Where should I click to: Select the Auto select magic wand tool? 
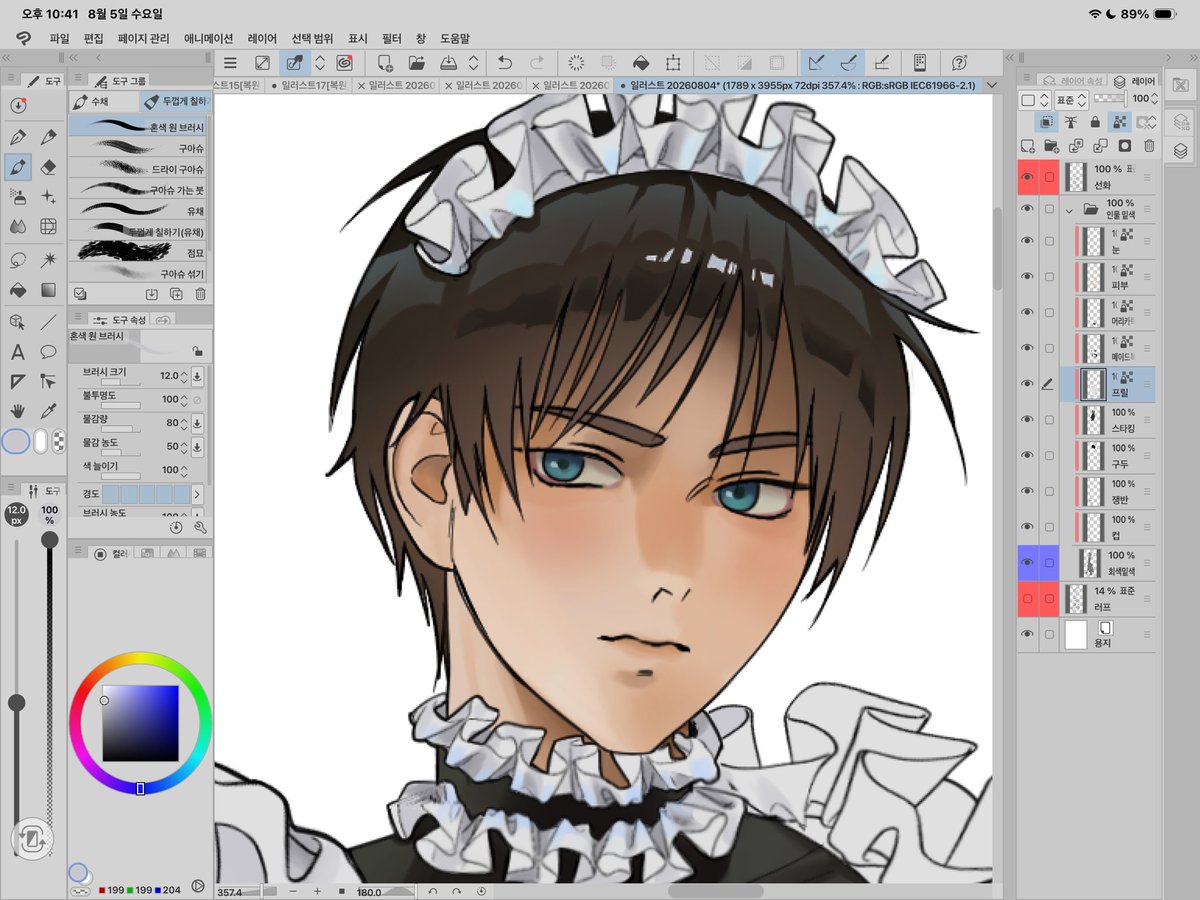coord(48,259)
